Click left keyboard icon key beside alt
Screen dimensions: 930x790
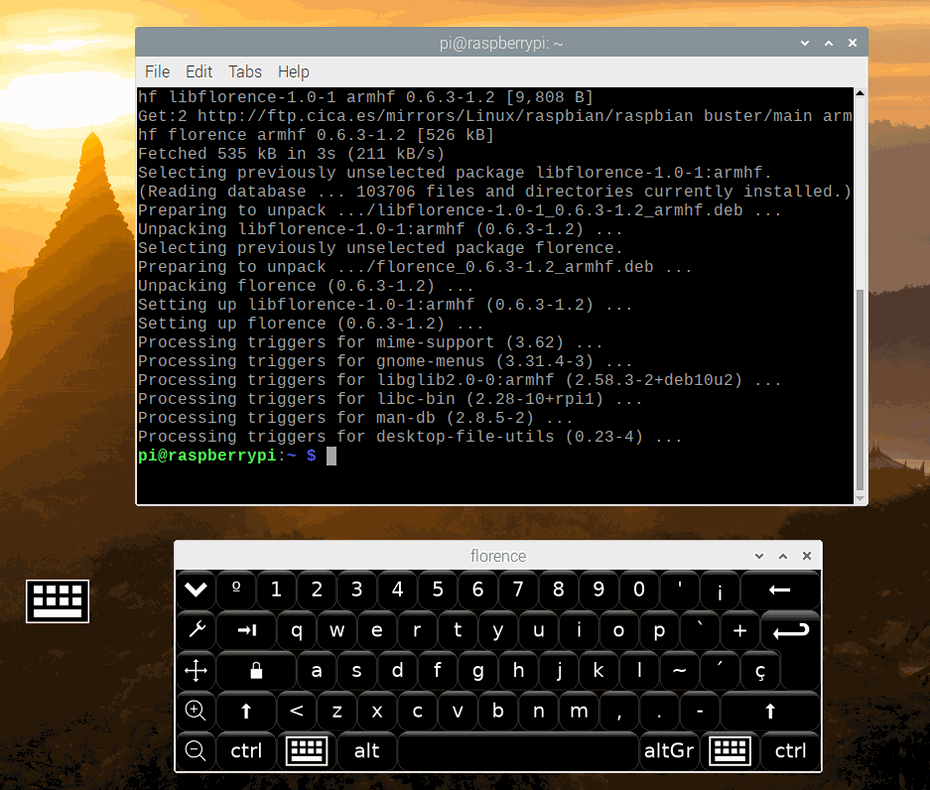coord(307,751)
